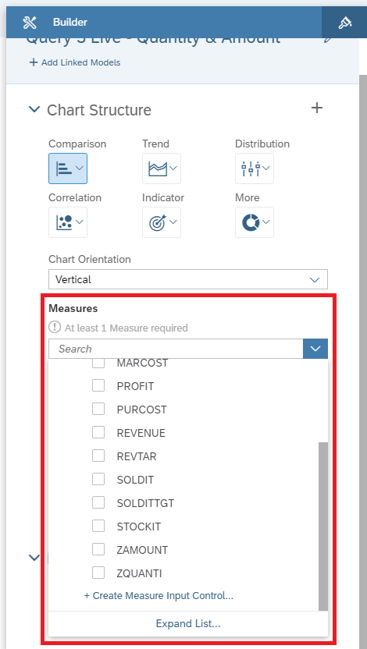Collapse the Chart Structure section
367x649 pixels.
pos(34,110)
